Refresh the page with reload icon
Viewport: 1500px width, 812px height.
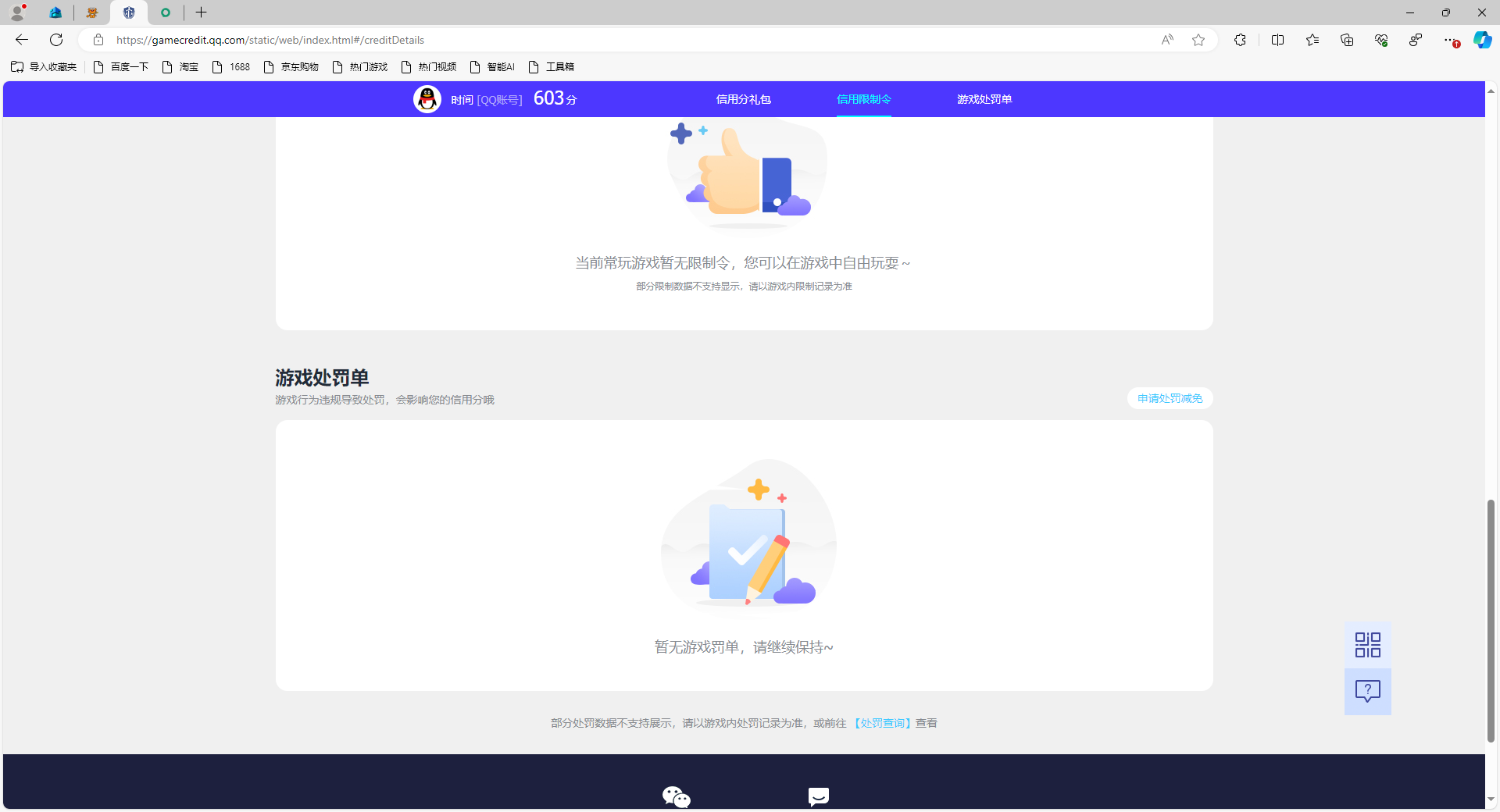[56, 40]
